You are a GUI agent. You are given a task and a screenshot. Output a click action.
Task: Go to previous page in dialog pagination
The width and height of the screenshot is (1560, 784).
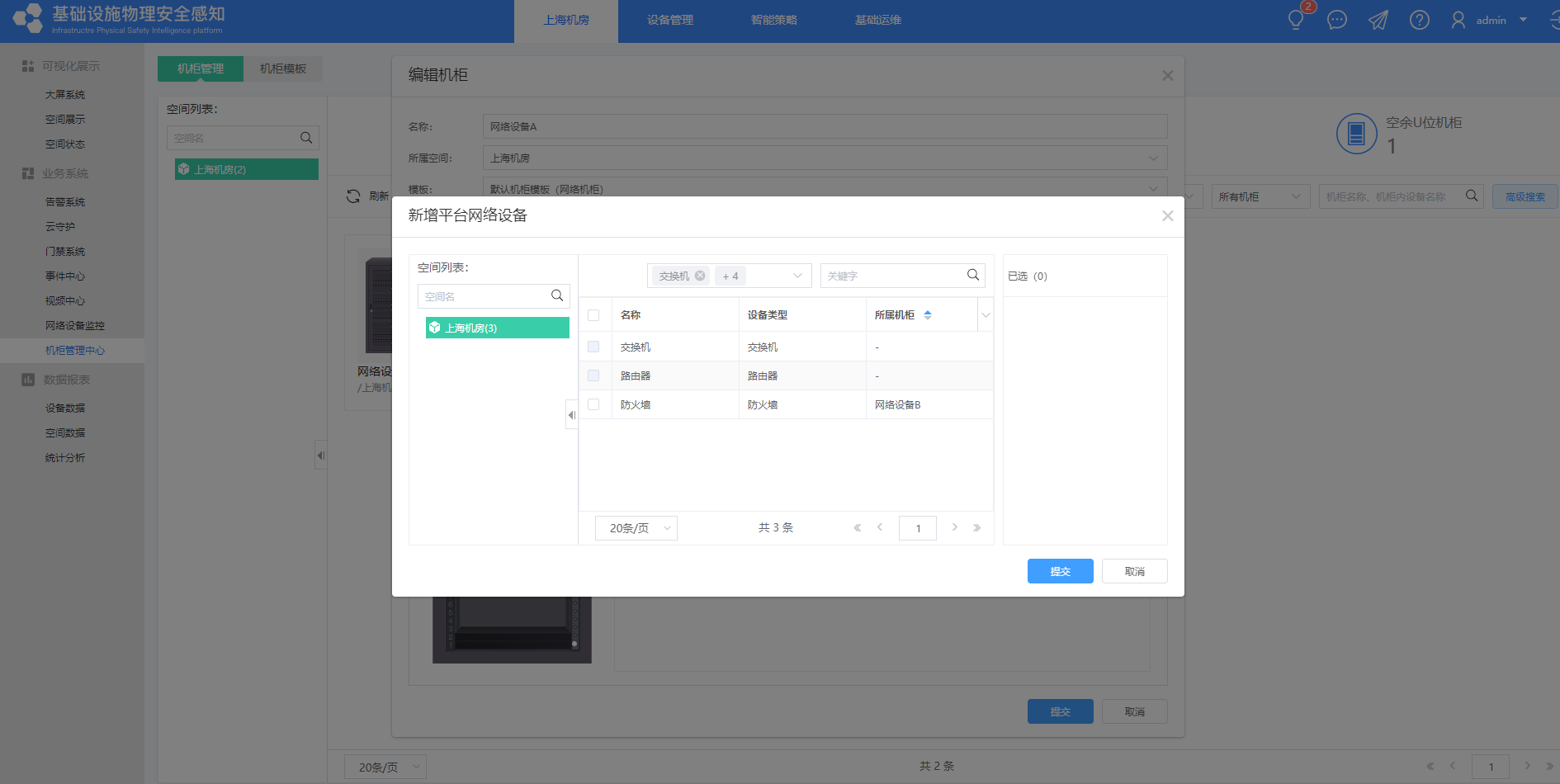880,527
